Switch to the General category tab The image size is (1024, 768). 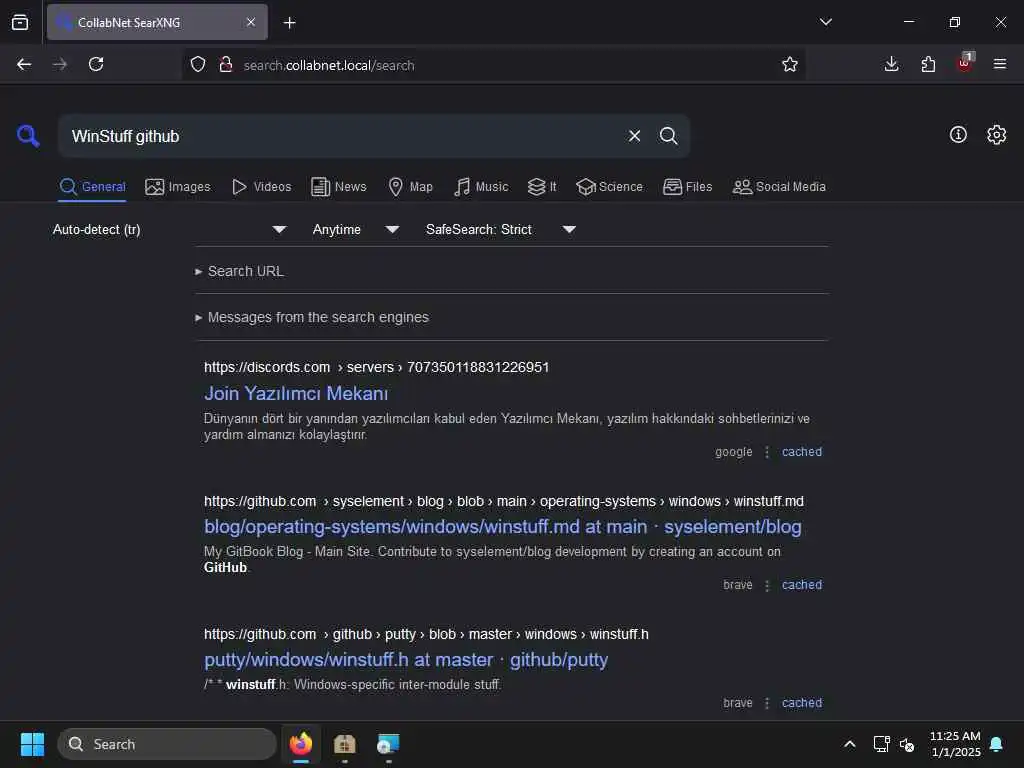92,187
